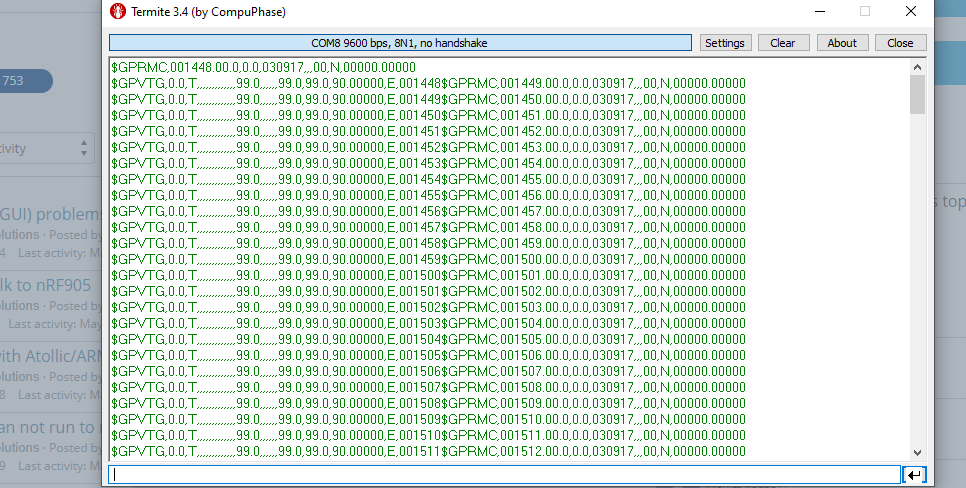Click the line containing $GPRMC,001458.00
Screen dimensions: 966x488
pyautogui.click(x=428, y=227)
